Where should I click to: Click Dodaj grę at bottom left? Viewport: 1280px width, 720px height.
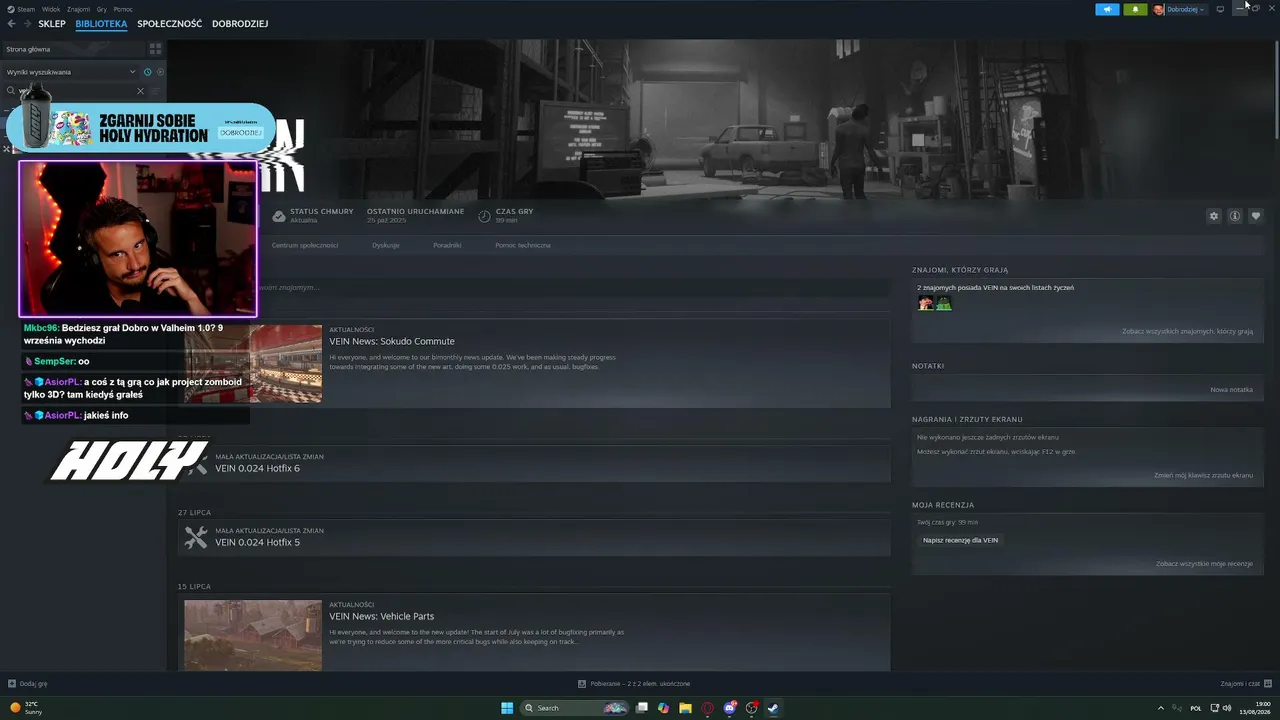tap(28, 684)
